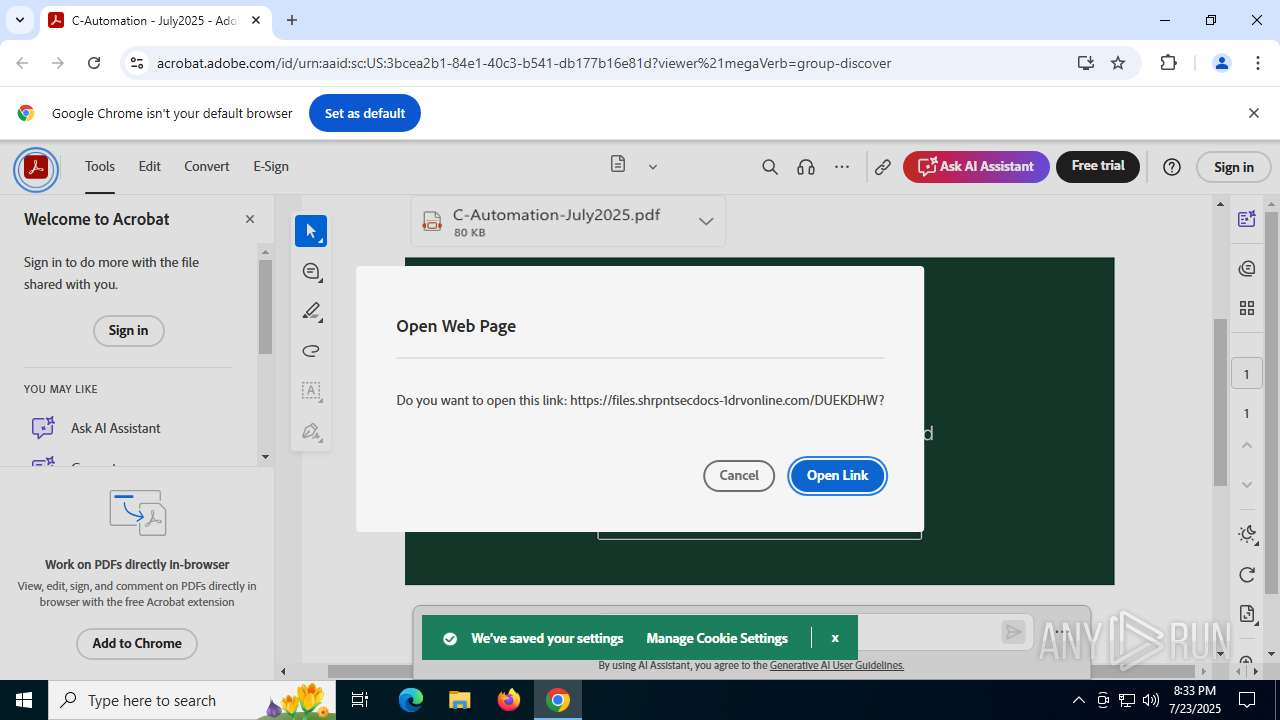Image resolution: width=1280 pixels, height=720 pixels.
Task: Click Sign in inside Welcome panel
Action: (x=128, y=330)
